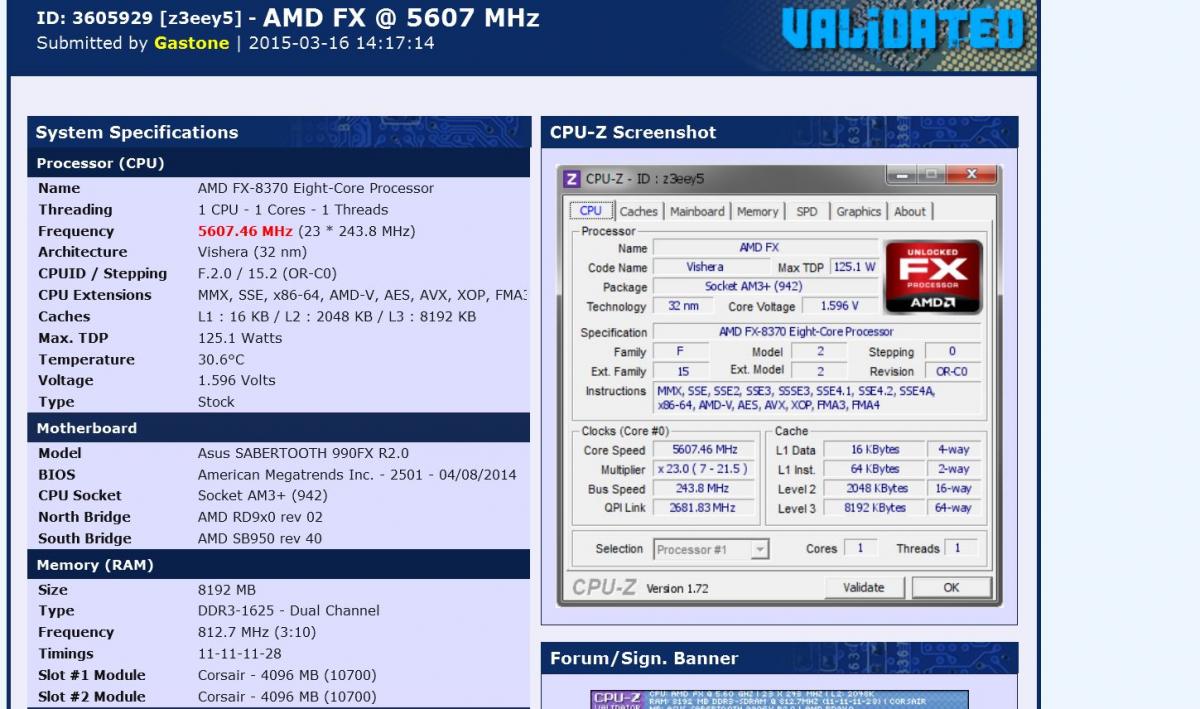Click the Temperature 30.6°C value
This screenshot has width=1200, height=709.
point(221,360)
